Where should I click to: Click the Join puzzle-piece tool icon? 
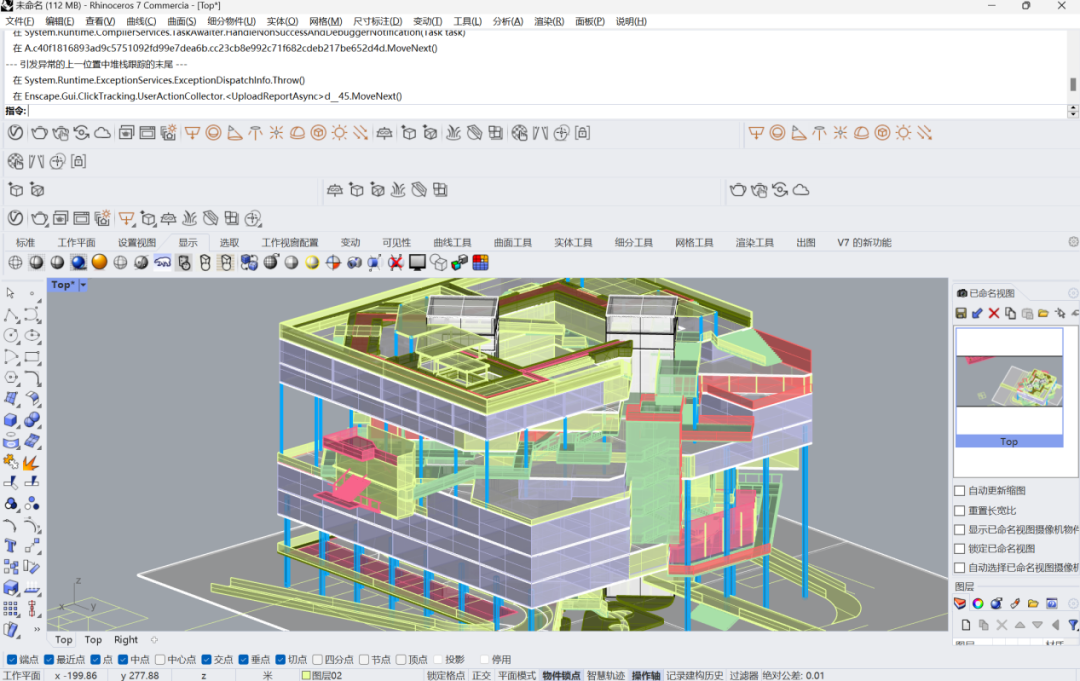[x=10, y=462]
